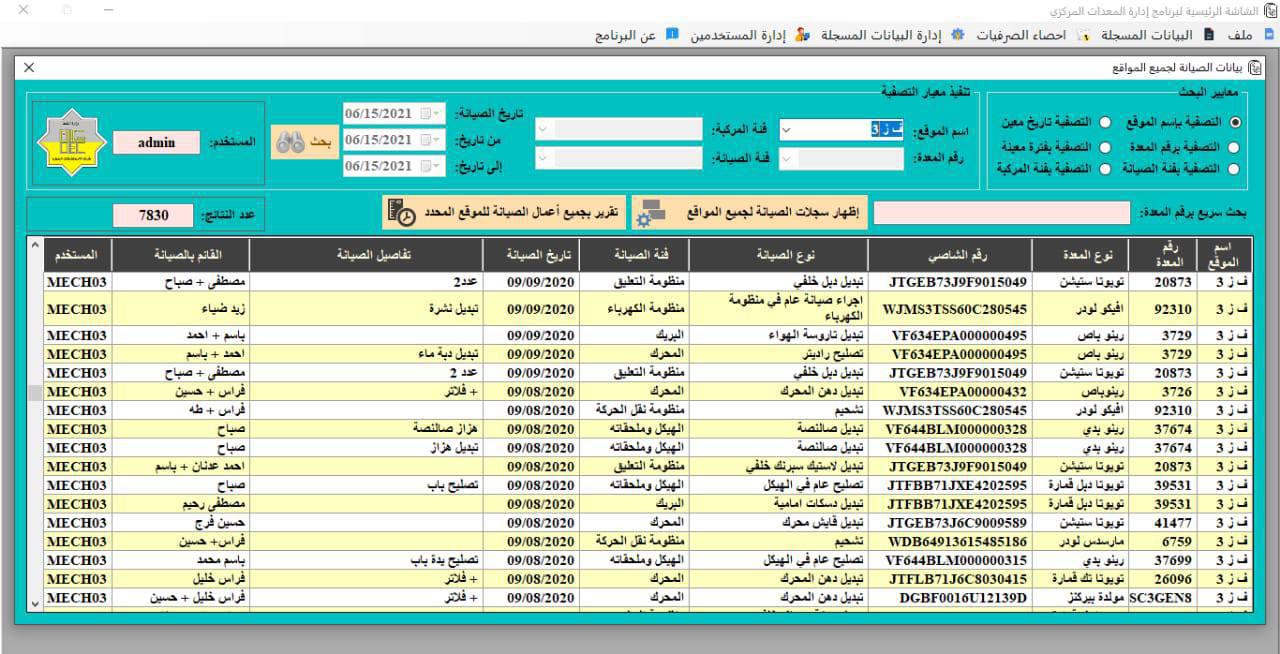Select equipment number cell 26096
This screenshot has height=654, width=1280.
[1161, 579]
